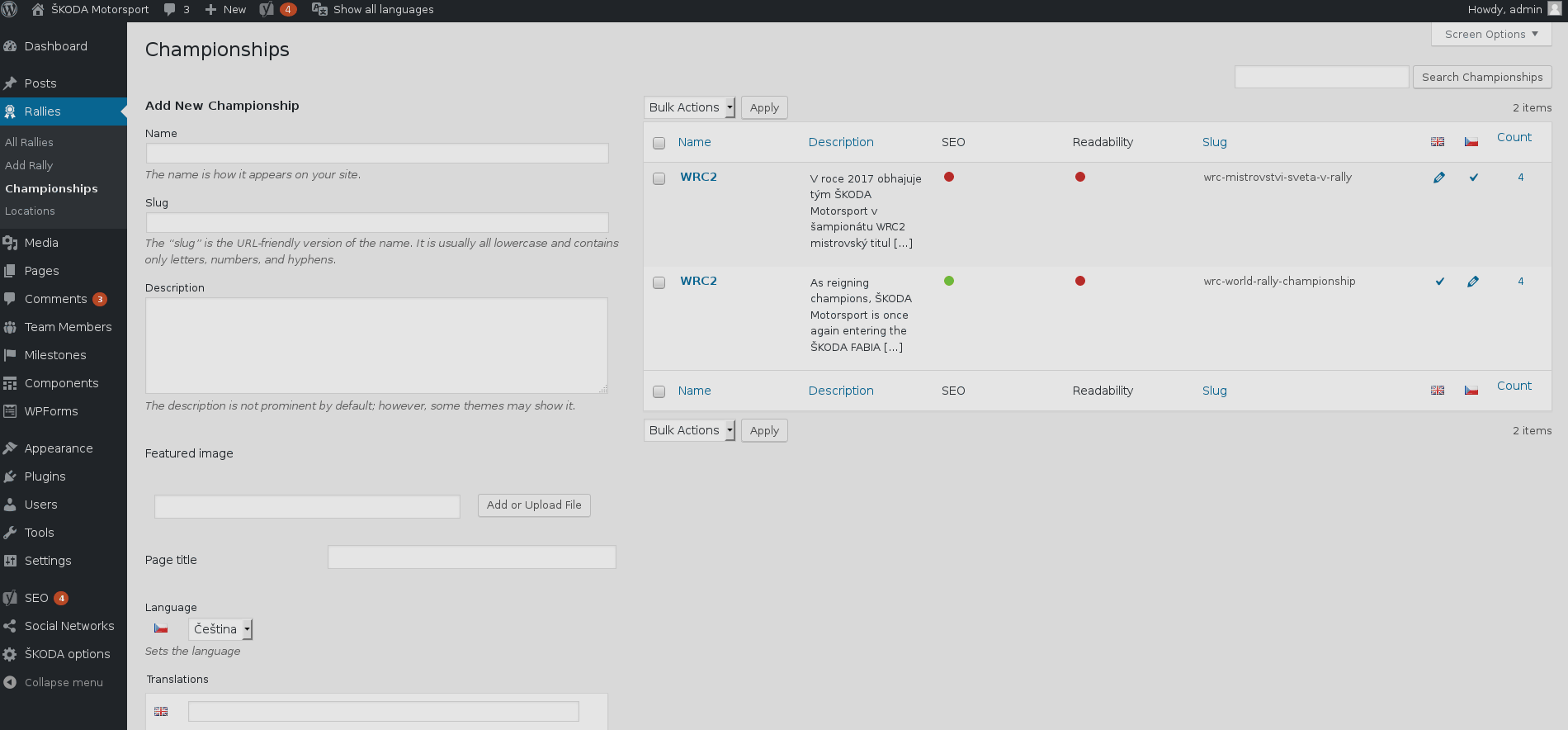Open the wrc-mistrovstvi-sveta-v-rally WRC2 link
Image resolution: width=1568 pixels, height=730 pixels.
pyautogui.click(x=698, y=177)
